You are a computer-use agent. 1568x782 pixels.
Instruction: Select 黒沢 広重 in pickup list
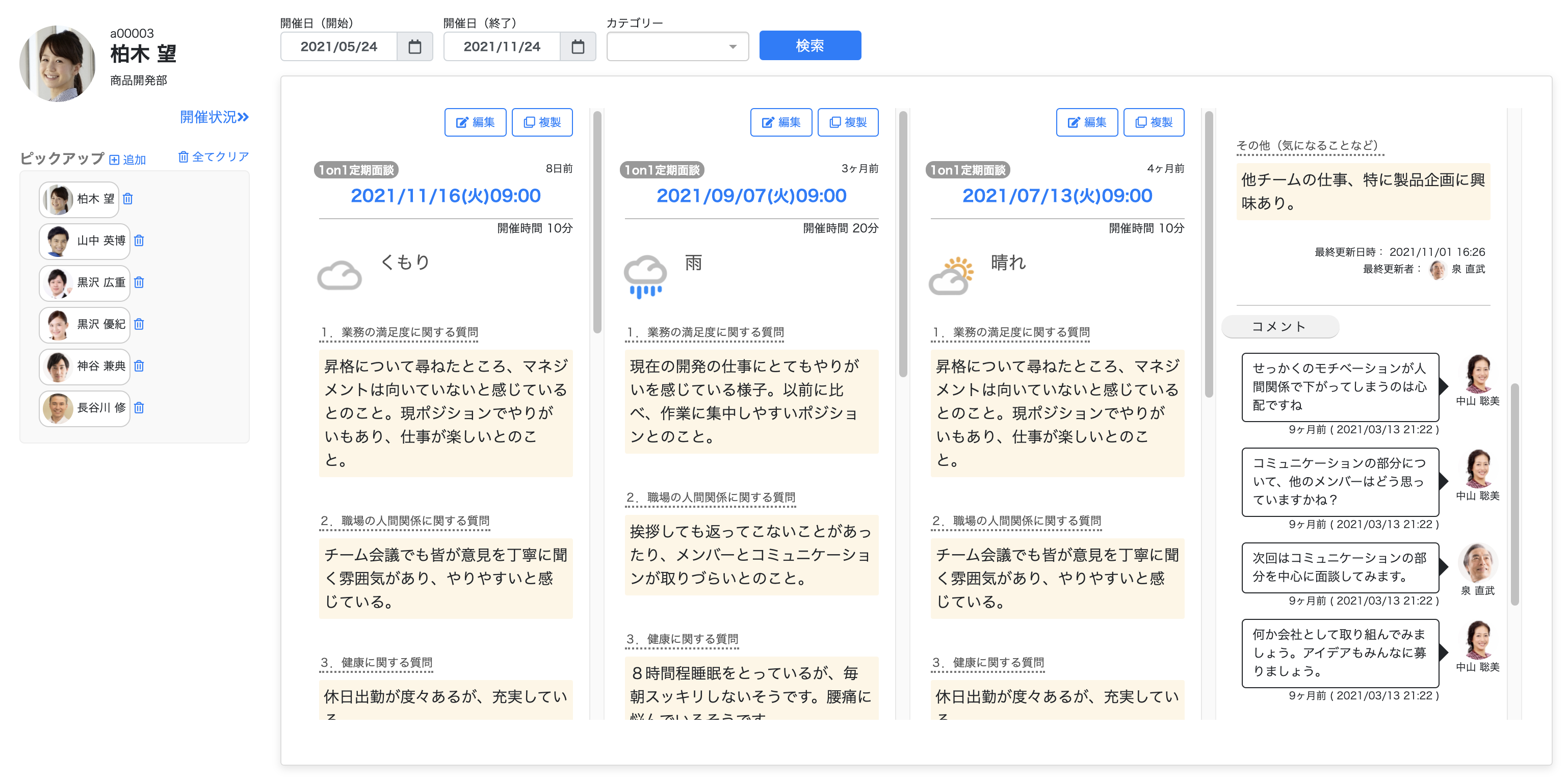tap(85, 283)
